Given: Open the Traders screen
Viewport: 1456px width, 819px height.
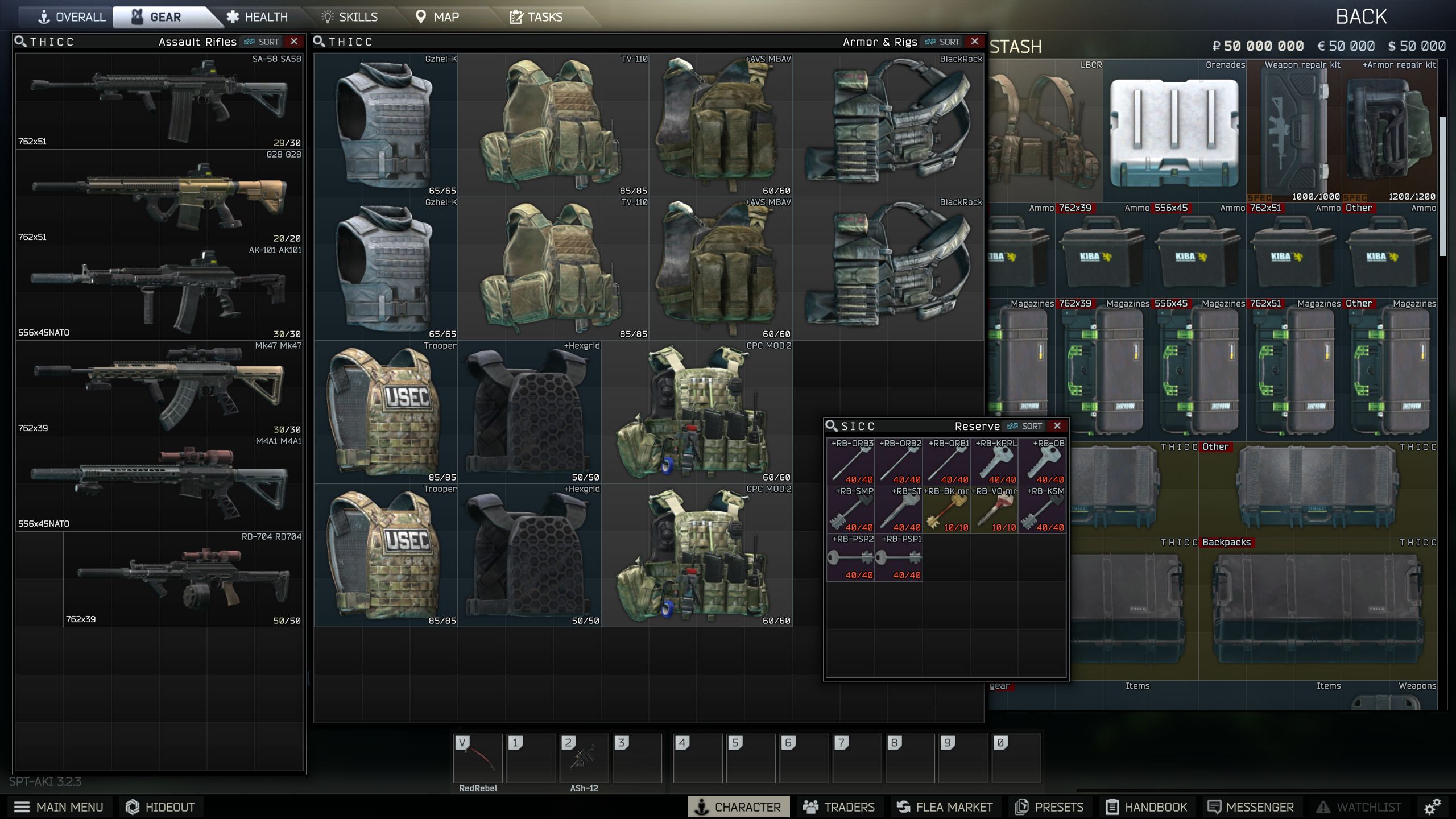Looking at the screenshot, I should [839, 807].
